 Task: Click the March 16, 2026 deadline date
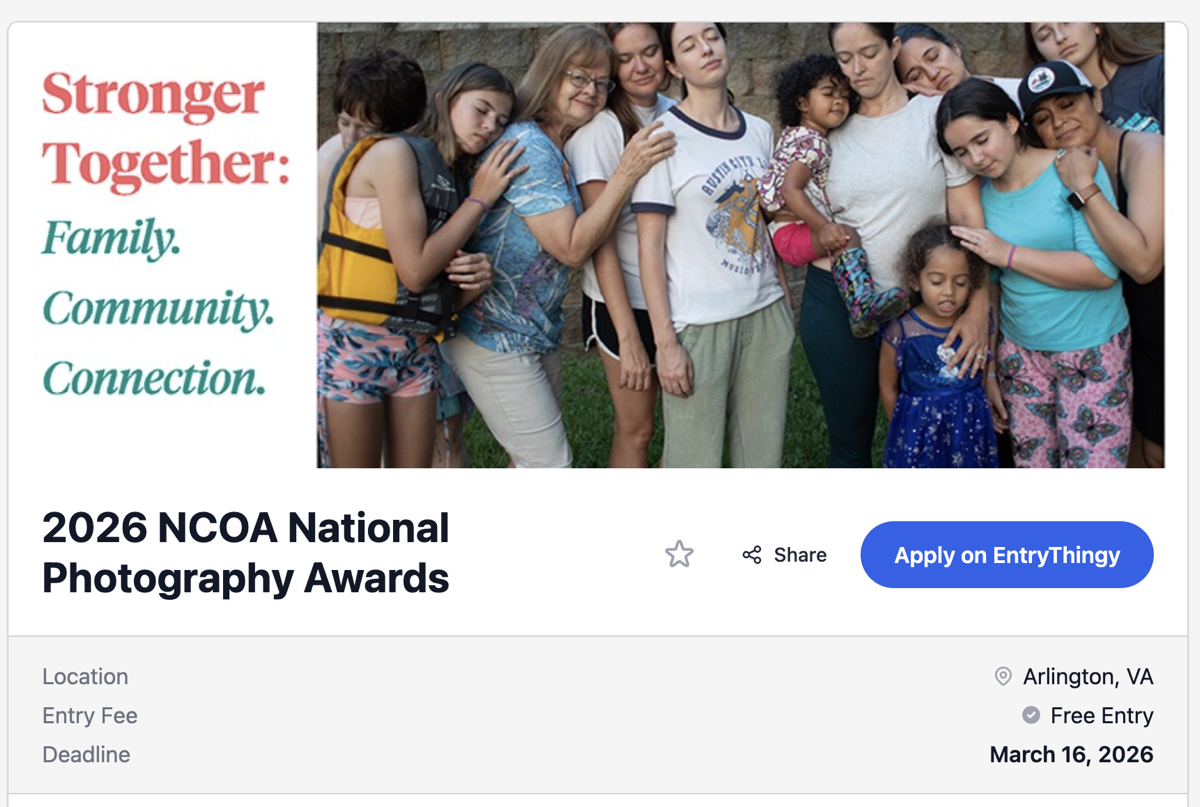[x=1071, y=755]
